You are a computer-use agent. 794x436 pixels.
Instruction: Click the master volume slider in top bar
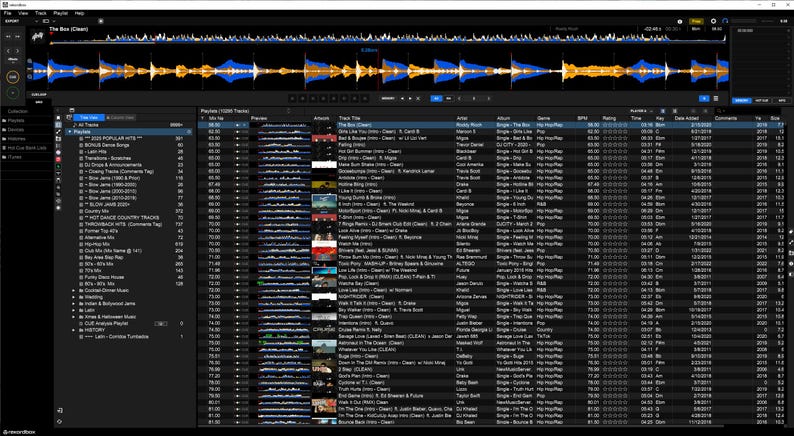(744, 21)
